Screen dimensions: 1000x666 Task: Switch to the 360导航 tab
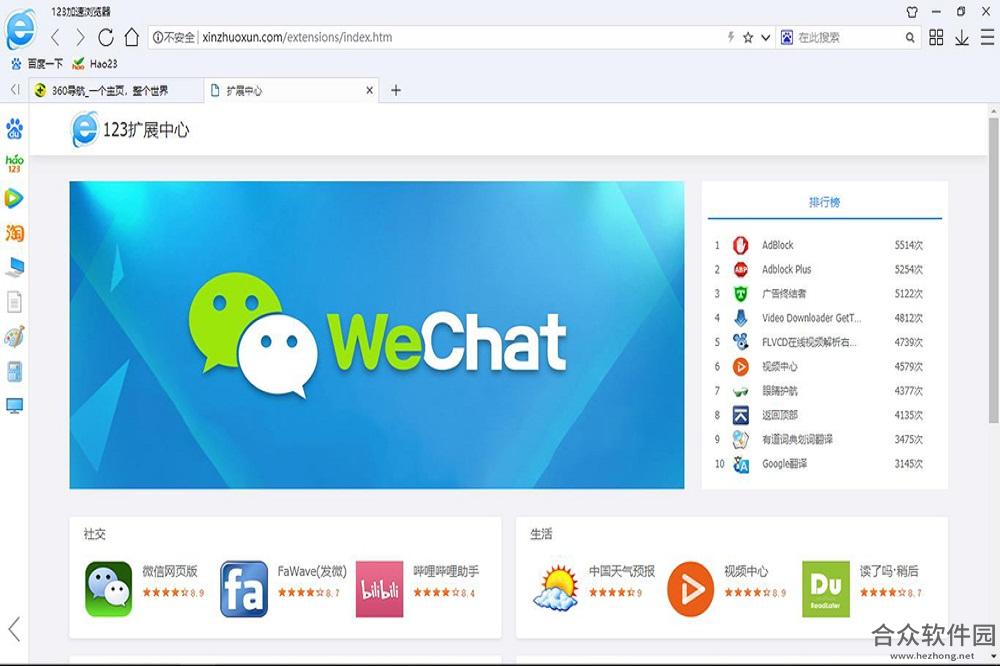(115, 90)
